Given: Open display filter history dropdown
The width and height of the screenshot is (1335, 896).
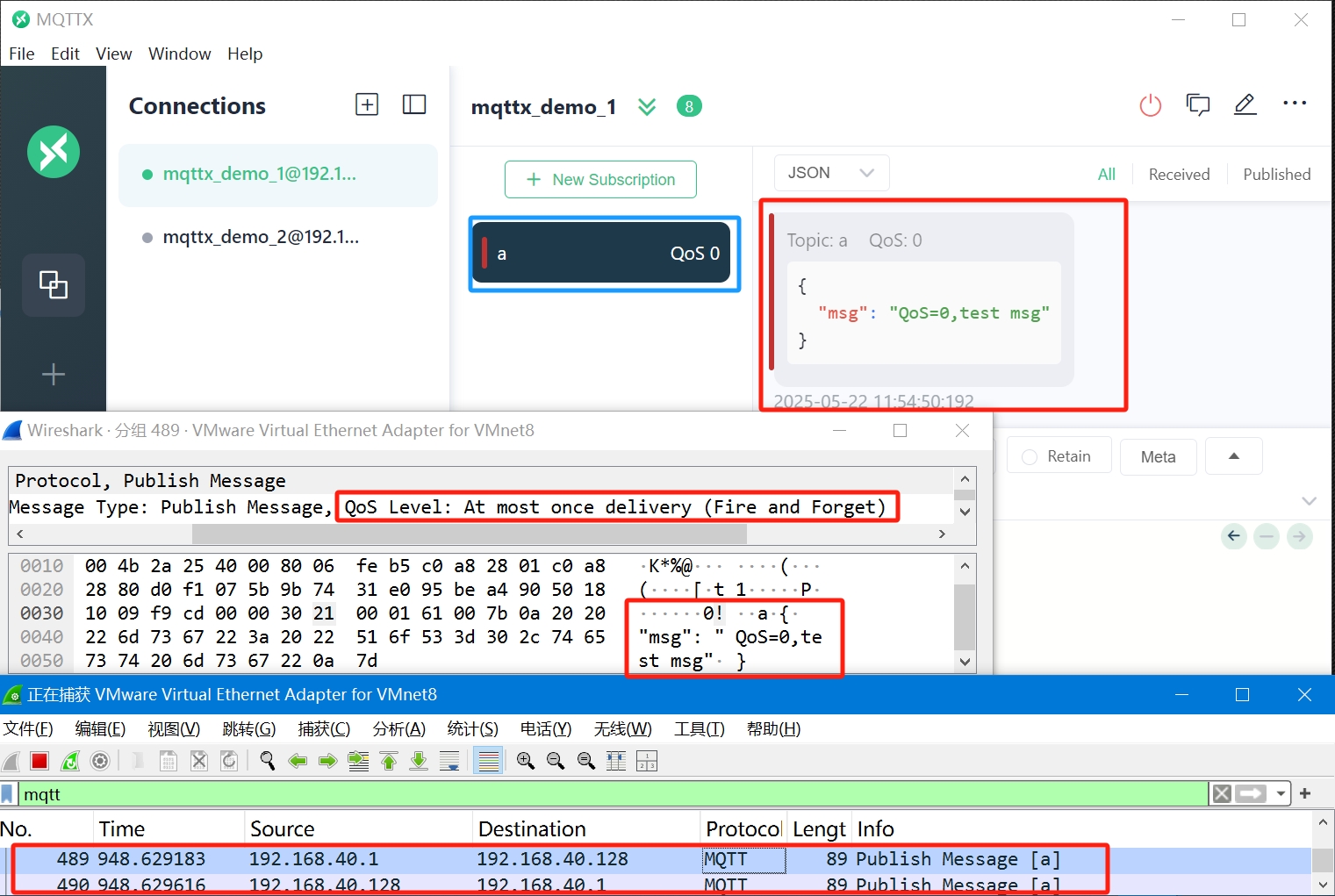Looking at the screenshot, I should (x=1281, y=794).
